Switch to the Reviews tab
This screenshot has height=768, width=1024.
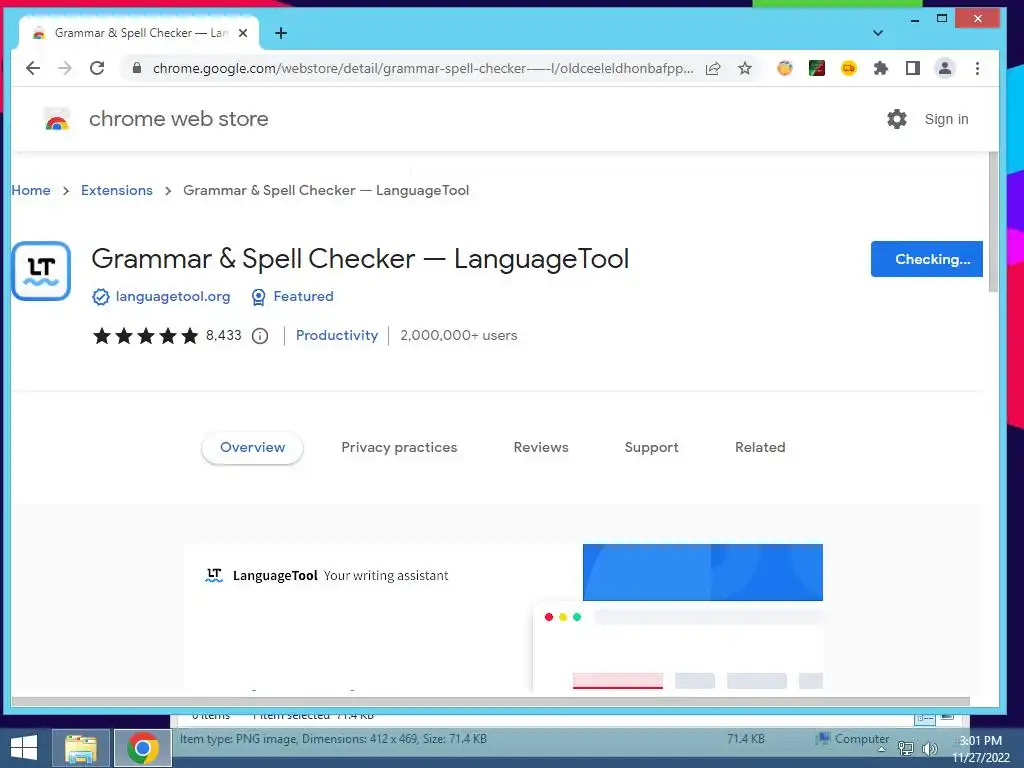541,447
